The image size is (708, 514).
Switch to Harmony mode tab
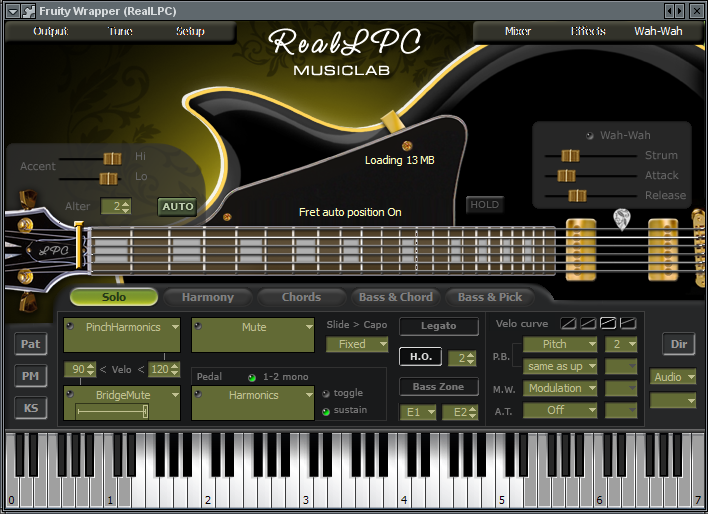pyautogui.click(x=208, y=297)
